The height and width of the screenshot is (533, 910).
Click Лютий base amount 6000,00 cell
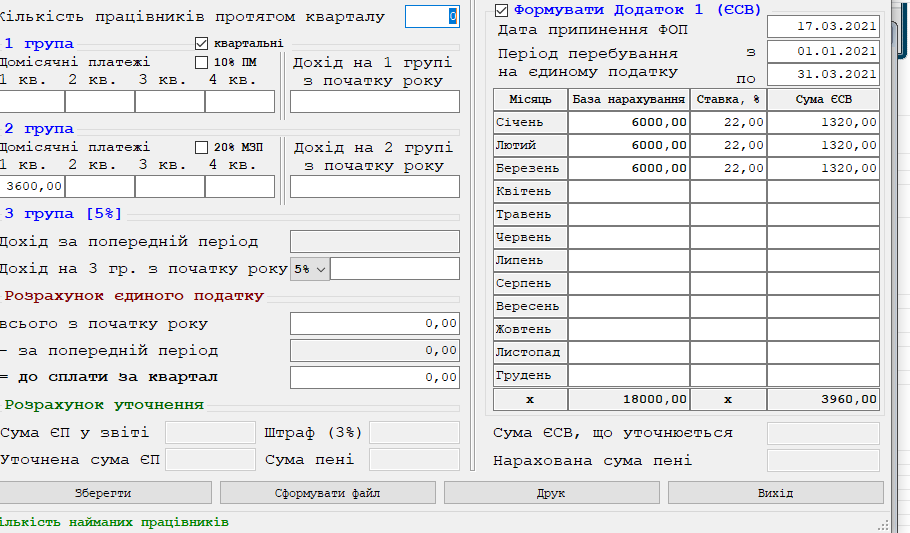tap(629, 145)
